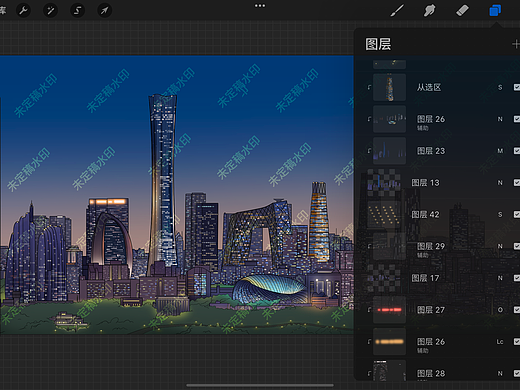Select upper 图层 26 layer with N mode
This screenshot has height=390, width=520.
[x=431, y=119]
